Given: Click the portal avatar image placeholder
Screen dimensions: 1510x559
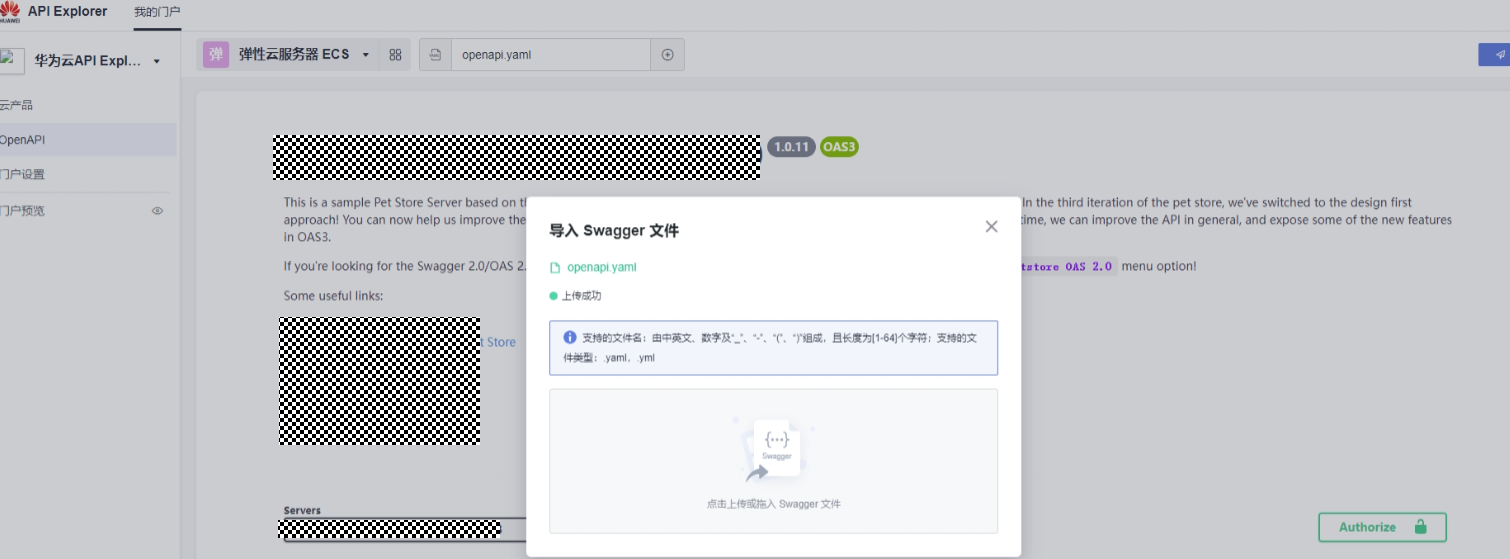Looking at the screenshot, I should tap(12, 60).
